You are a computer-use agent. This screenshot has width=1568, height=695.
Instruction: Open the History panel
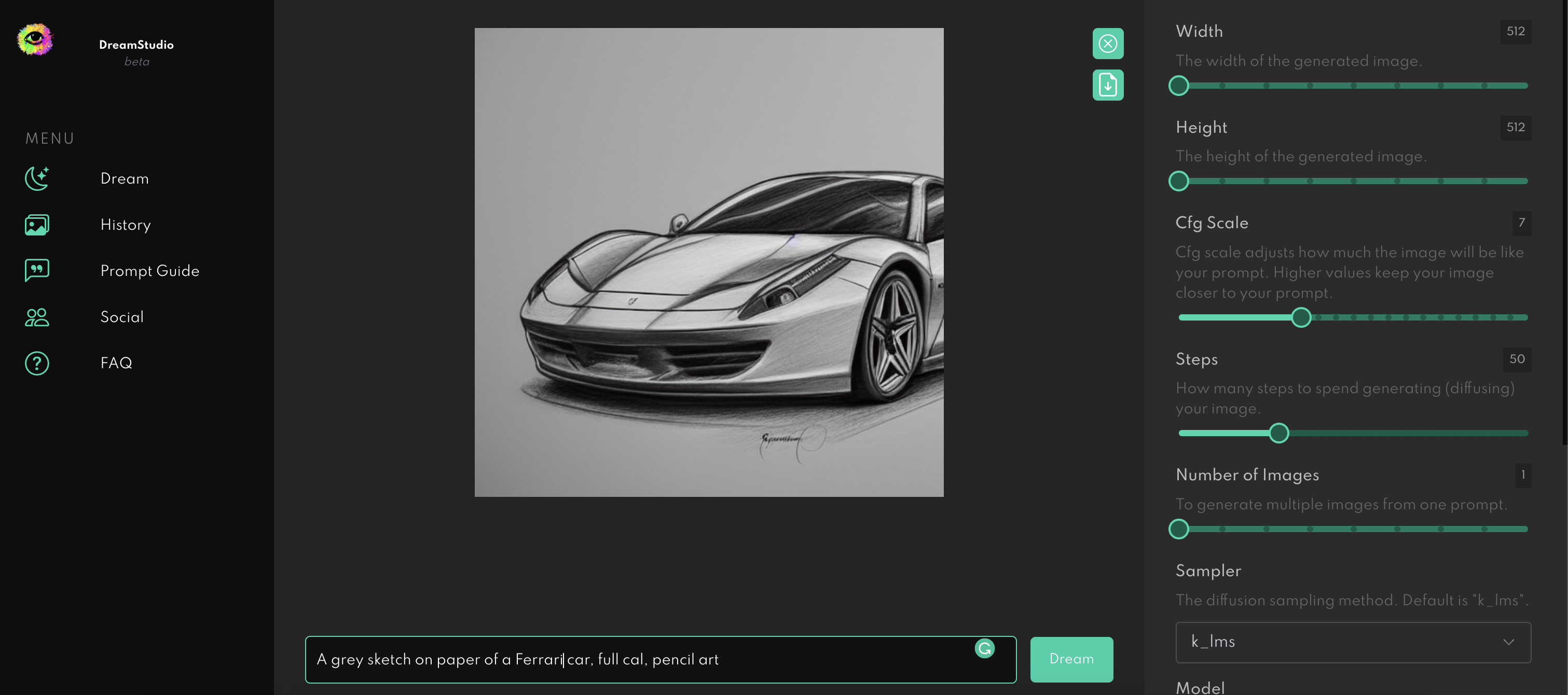(125, 224)
